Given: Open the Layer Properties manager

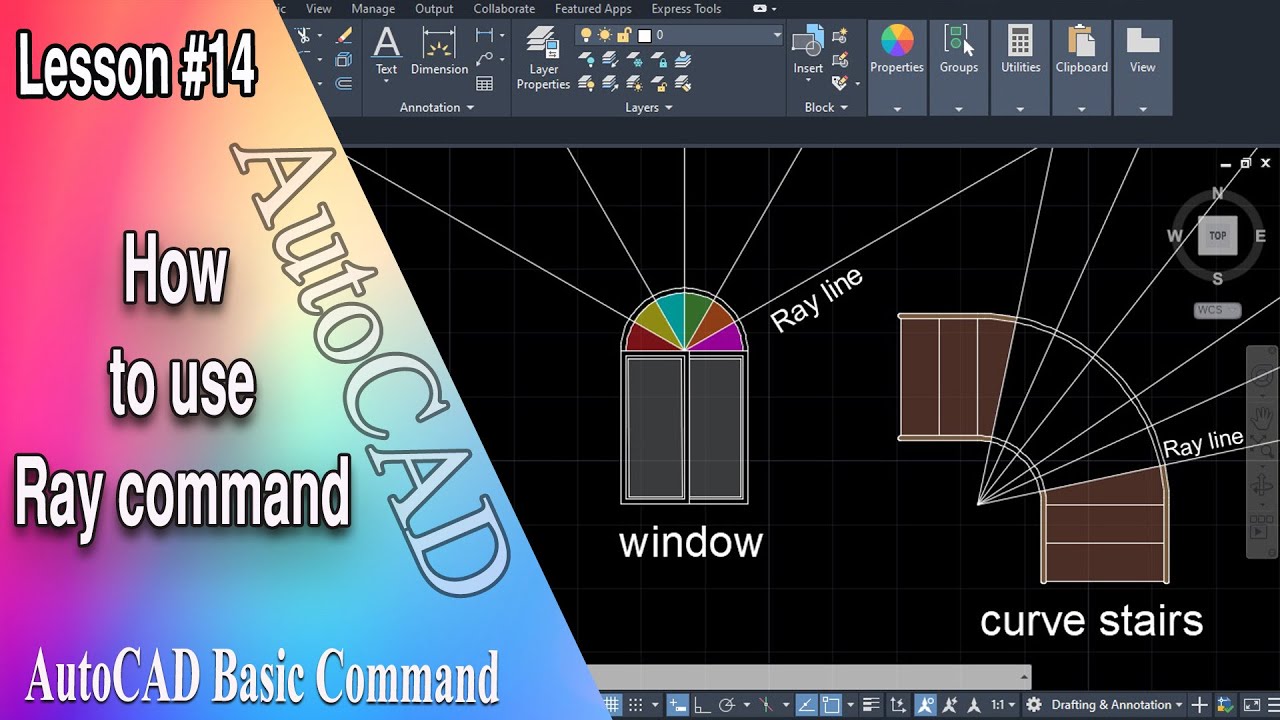Looking at the screenshot, I should (x=543, y=58).
